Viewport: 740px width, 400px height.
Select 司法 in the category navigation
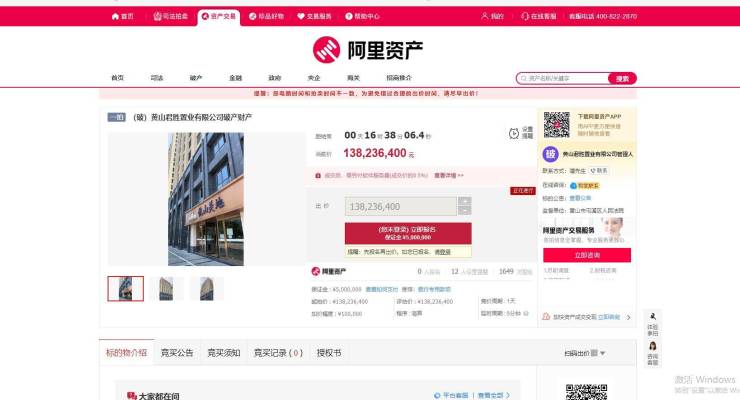click(157, 78)
